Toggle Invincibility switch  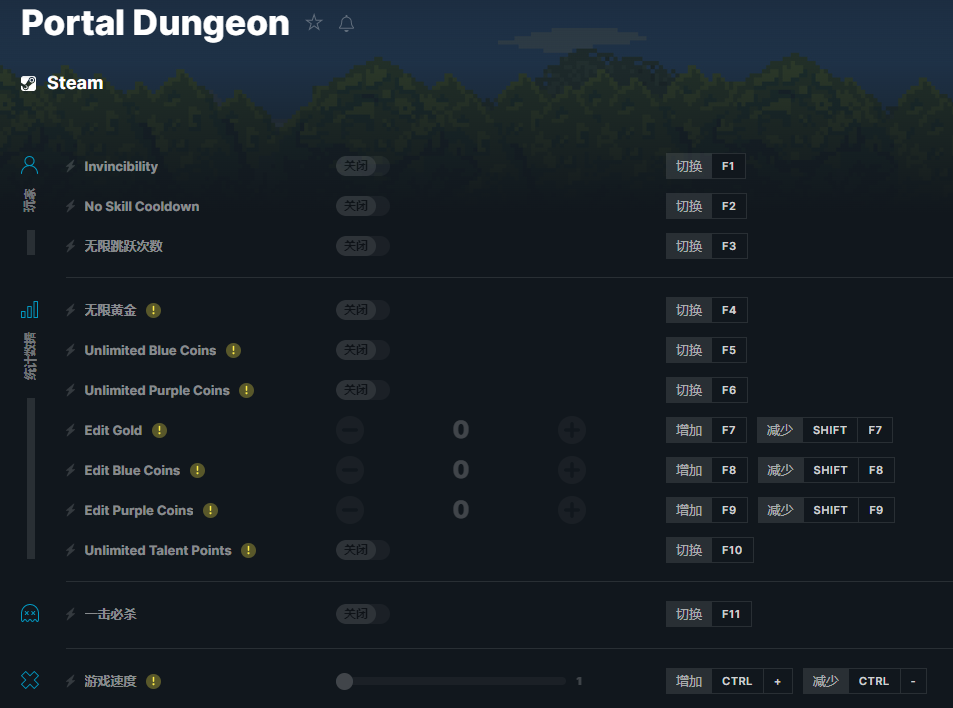(363, 166)
